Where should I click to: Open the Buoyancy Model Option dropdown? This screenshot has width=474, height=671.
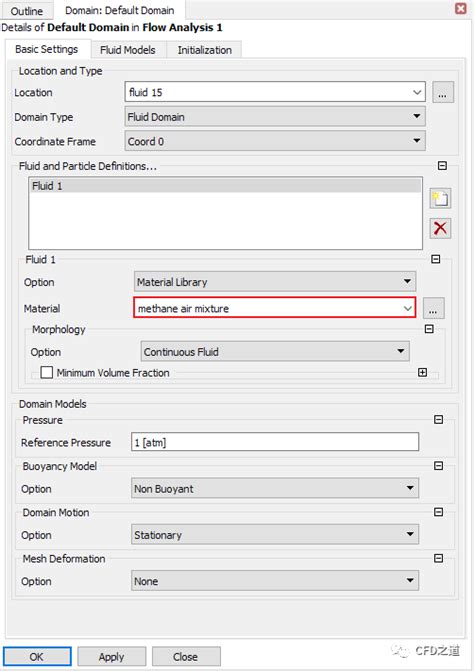coord(275,488)
